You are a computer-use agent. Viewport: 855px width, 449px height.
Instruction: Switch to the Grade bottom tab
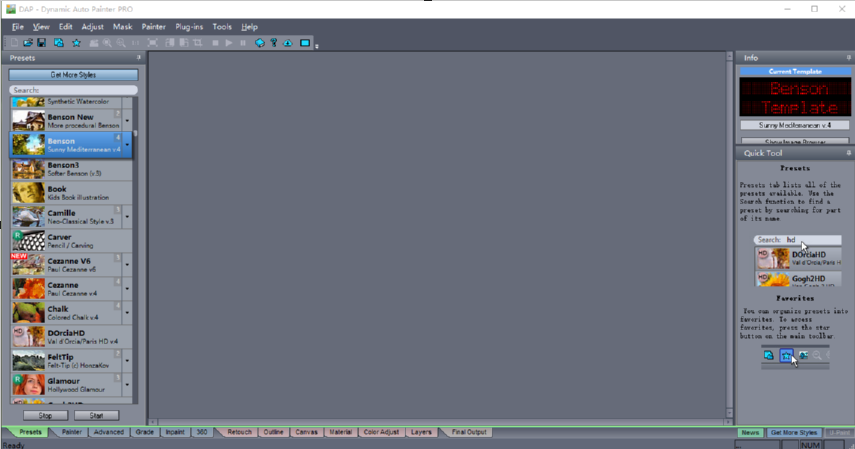tap(144, 432)
